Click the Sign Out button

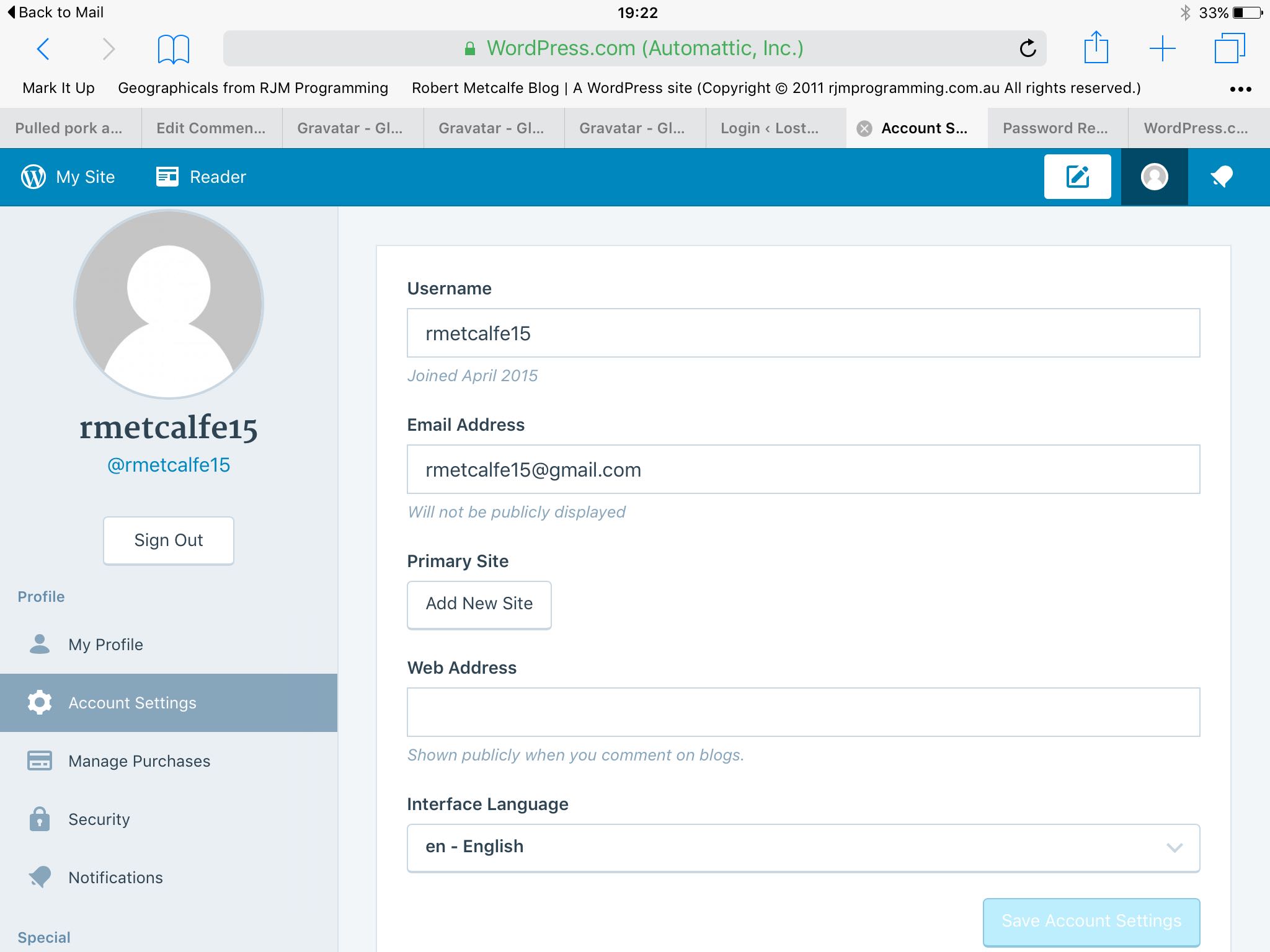pos(169,540)
